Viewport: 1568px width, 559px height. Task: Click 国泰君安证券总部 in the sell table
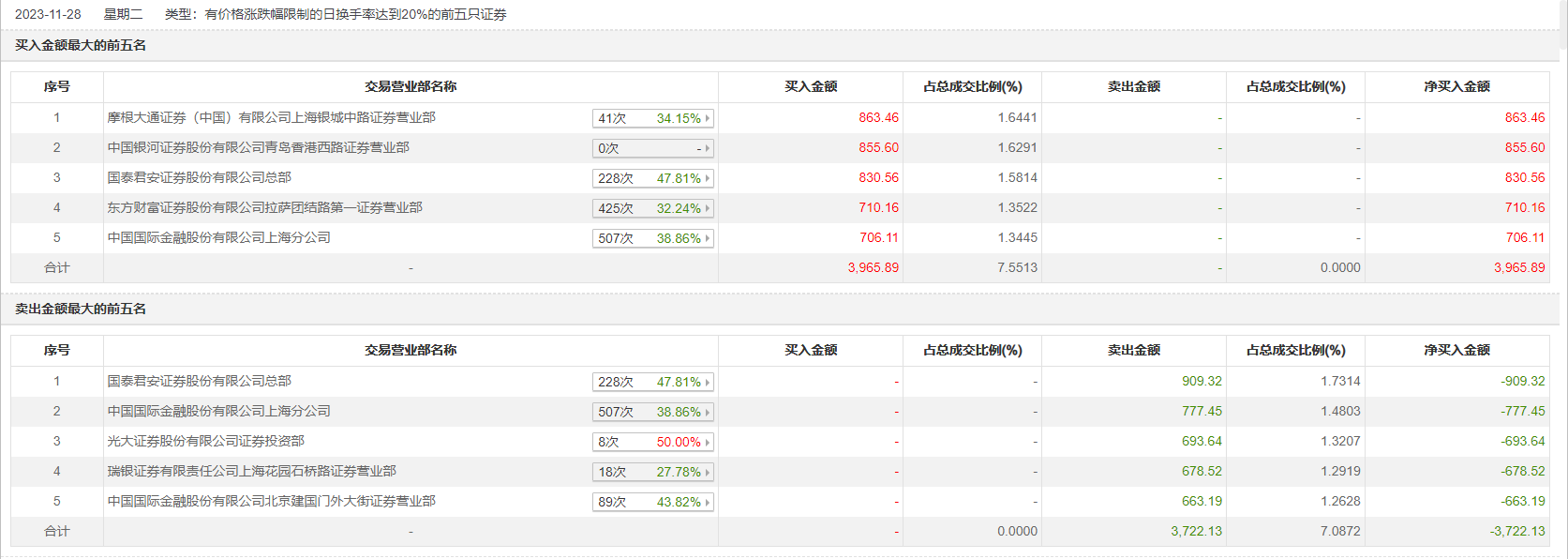coord(199,381)
